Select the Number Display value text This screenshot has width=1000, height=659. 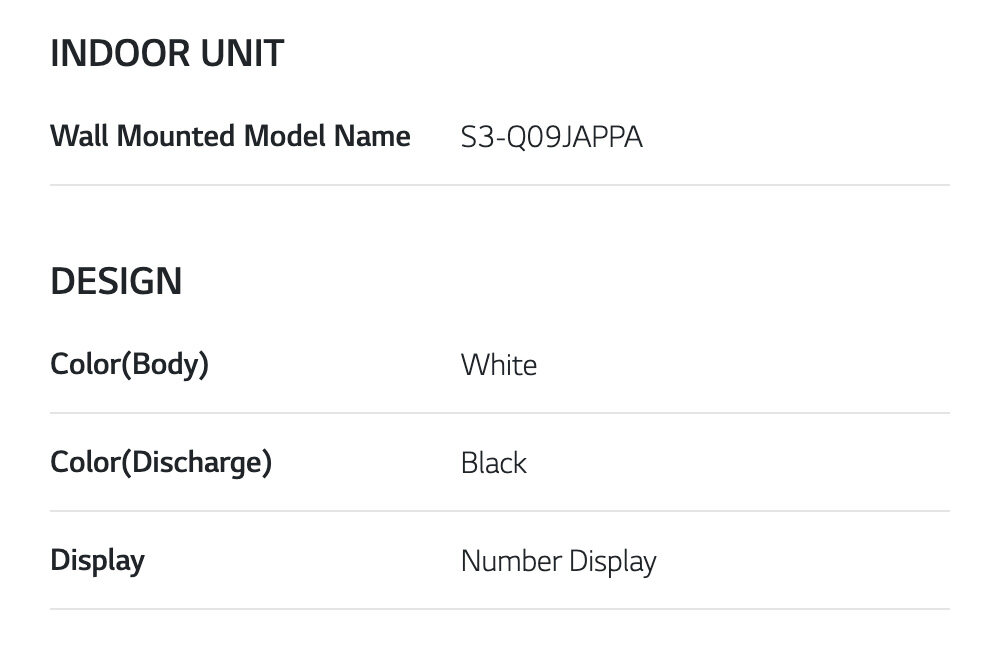[558, 562]
